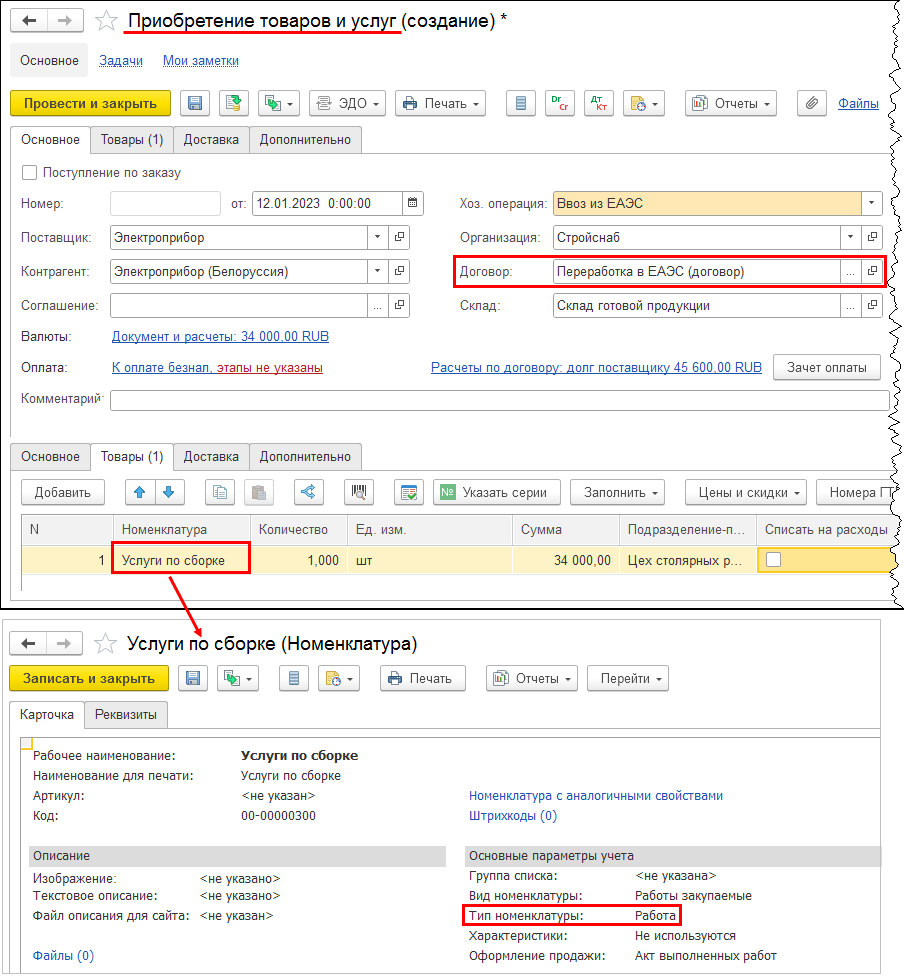The width and height of the screenshot is (904, 976).
Task: Click the barcode scan icon in the goods toolbar
Action: tap(358, 492)
